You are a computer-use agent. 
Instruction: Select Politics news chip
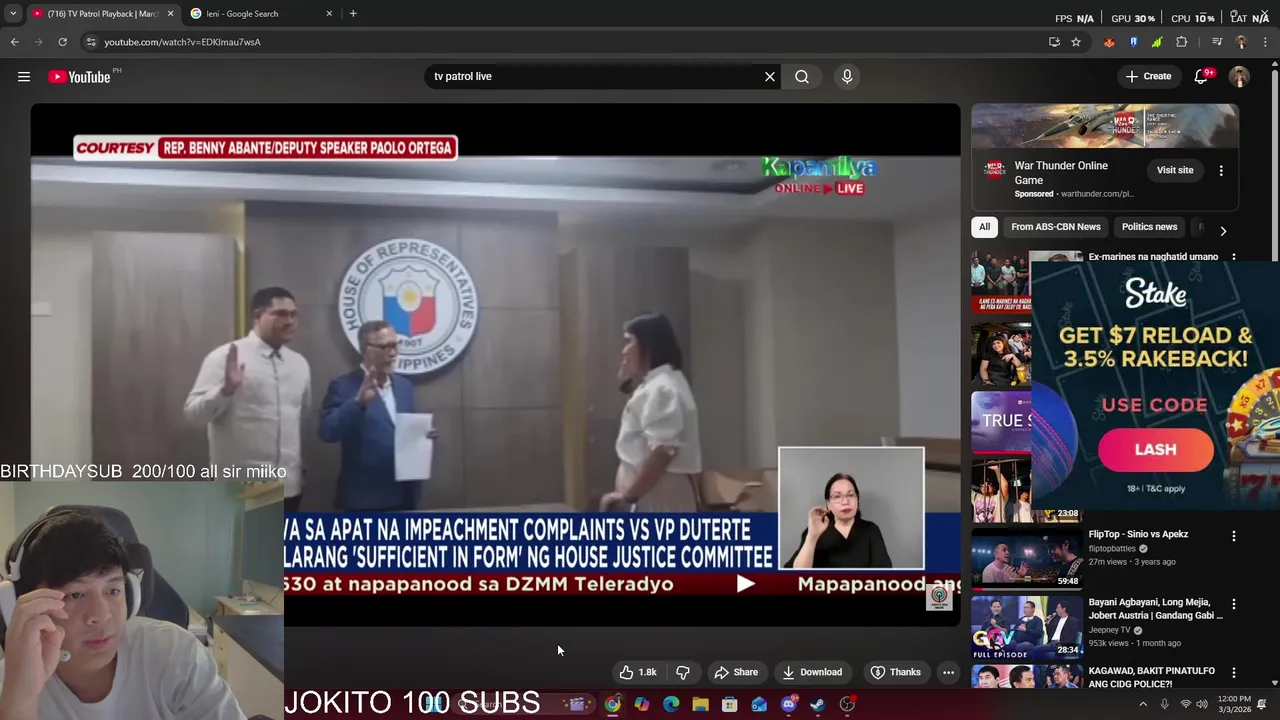1149,227
